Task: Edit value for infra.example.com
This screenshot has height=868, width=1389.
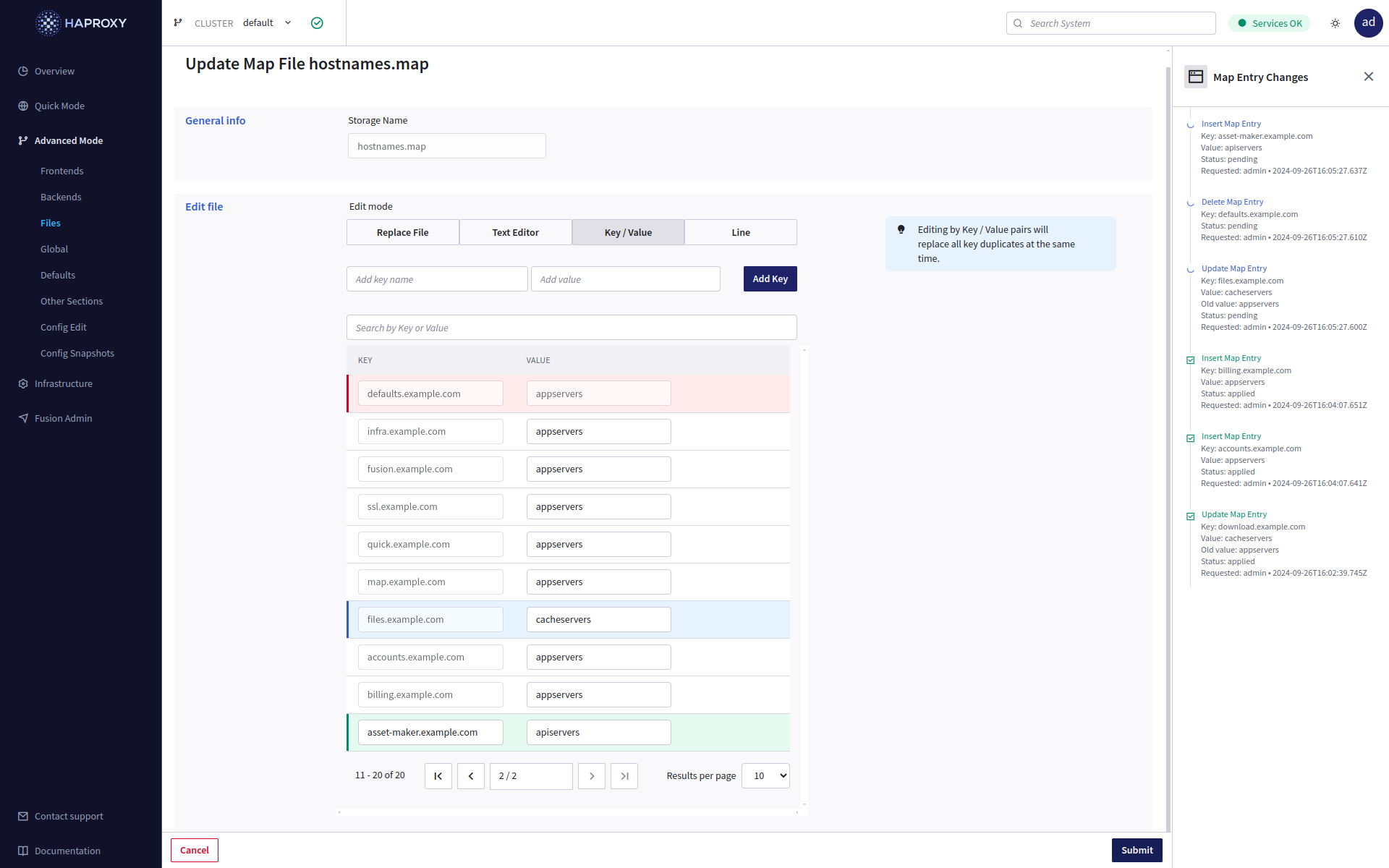Action: 599,432
